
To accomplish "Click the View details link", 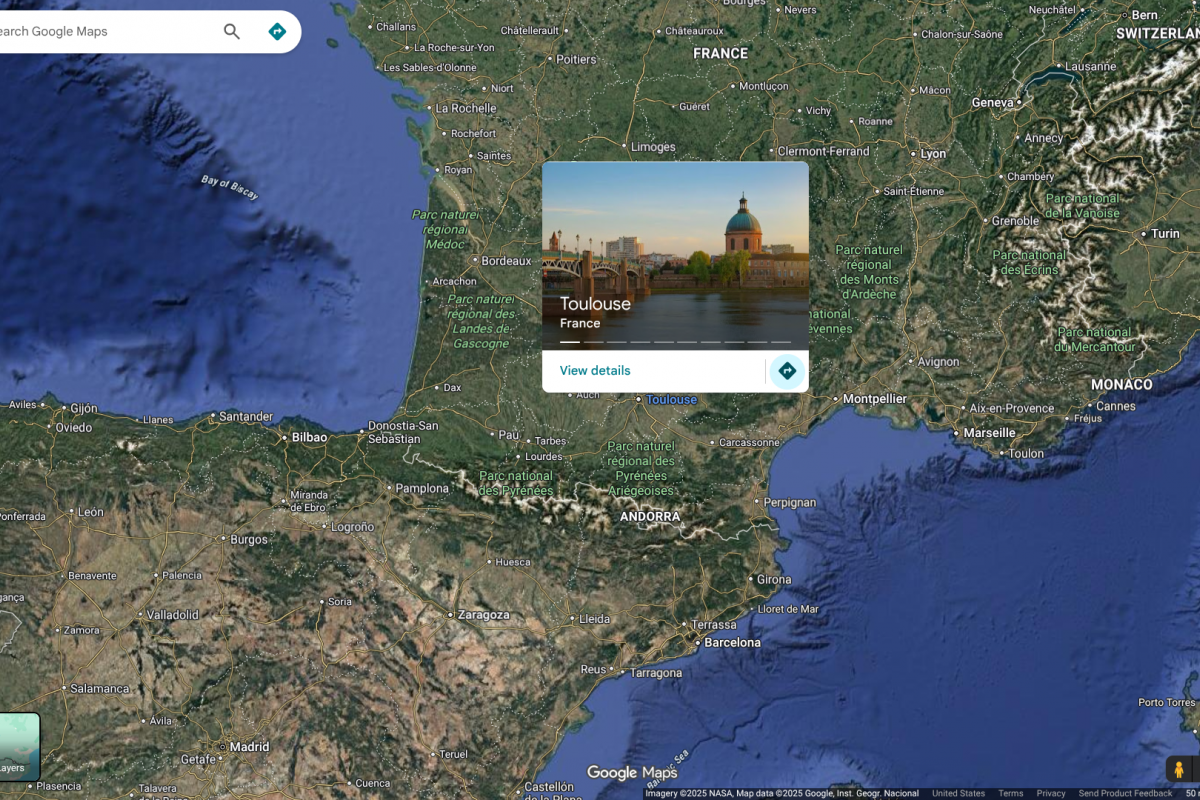I will [x=595, y=371].
